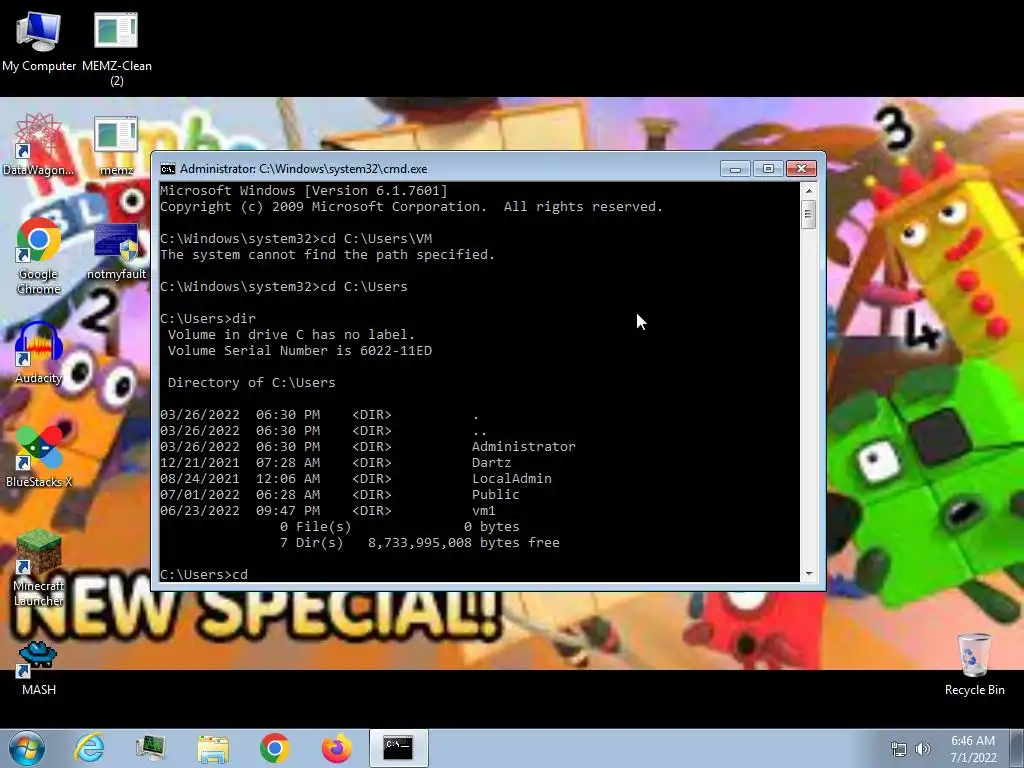Click the cmd scrollbar down arrow
The width and height of the screenshot is (1024, 768).
tap(808, 574)
